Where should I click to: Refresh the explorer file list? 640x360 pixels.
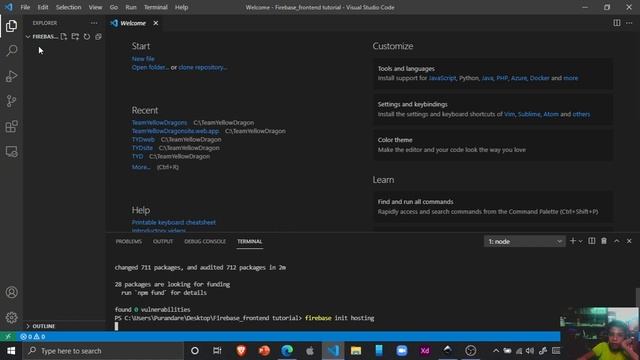click(87, 37)
